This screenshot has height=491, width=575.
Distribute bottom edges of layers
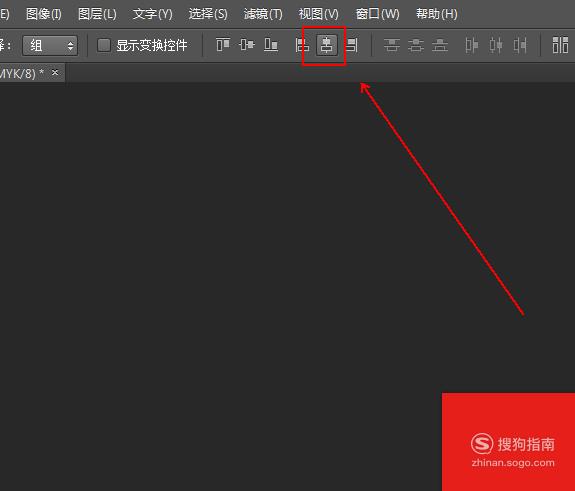point(440,45)
